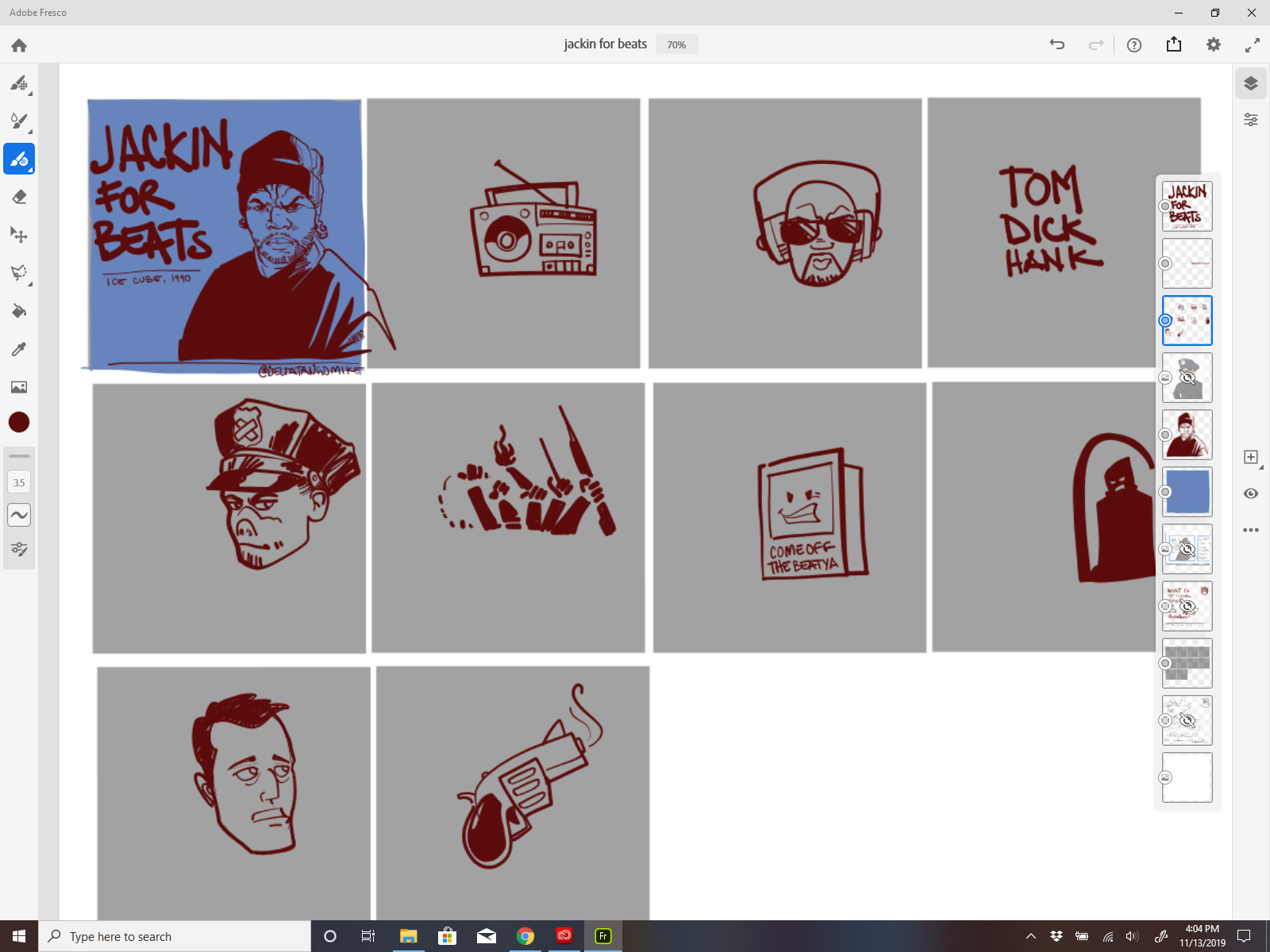This screenshot has width=1270, height=952.
Task: Select the Live Brushes tool
Action: (x=19, y=121)
